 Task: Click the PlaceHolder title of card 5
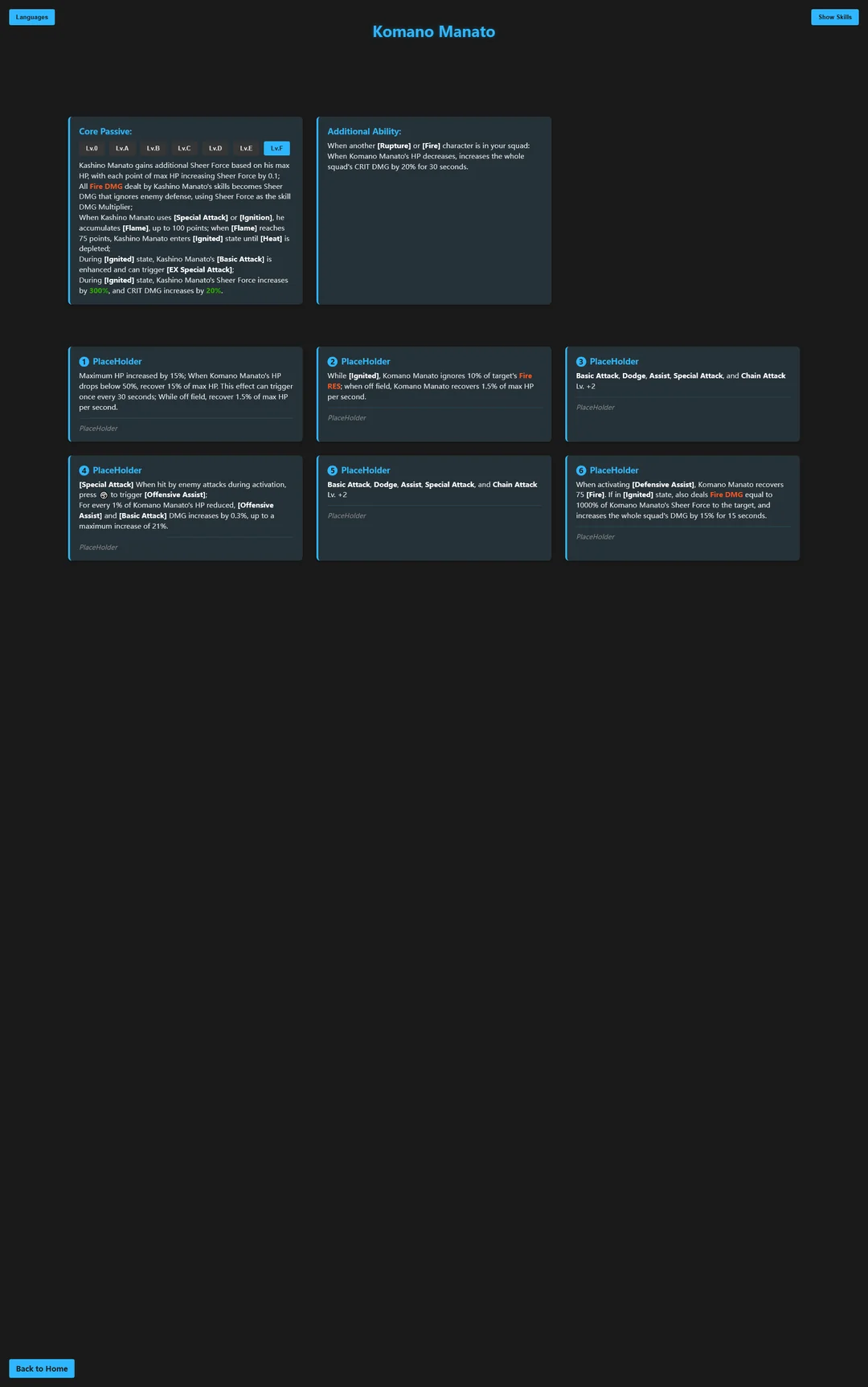[366, 470]
